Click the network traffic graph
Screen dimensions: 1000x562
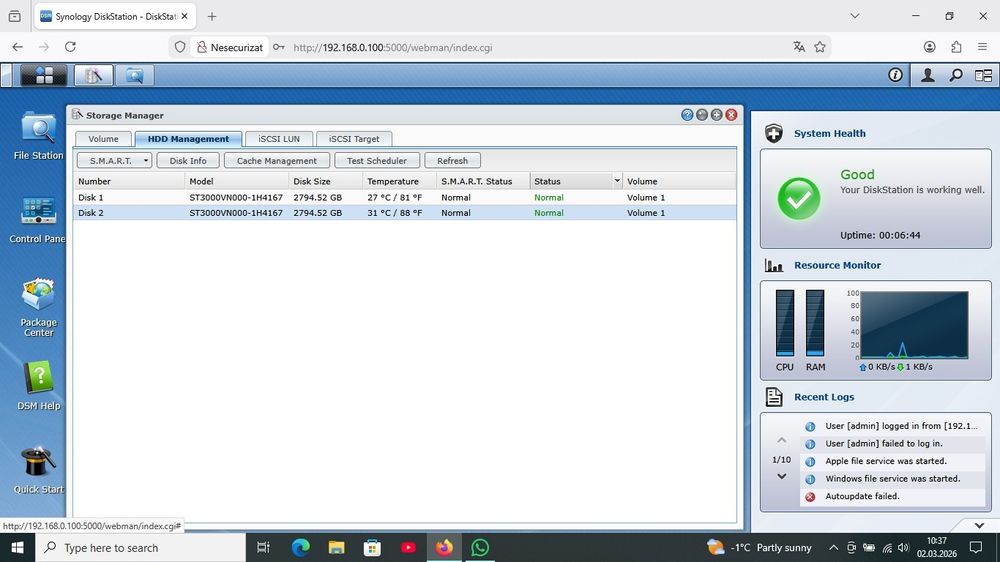(914, 325)
